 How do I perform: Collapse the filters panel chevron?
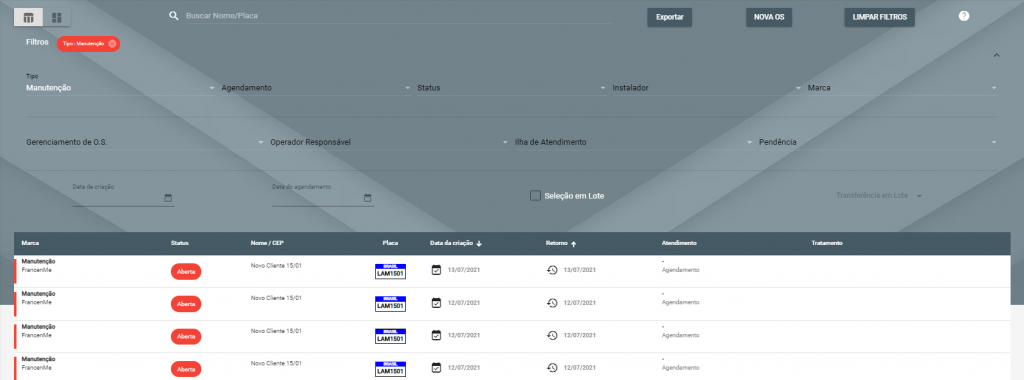(996, 55)
